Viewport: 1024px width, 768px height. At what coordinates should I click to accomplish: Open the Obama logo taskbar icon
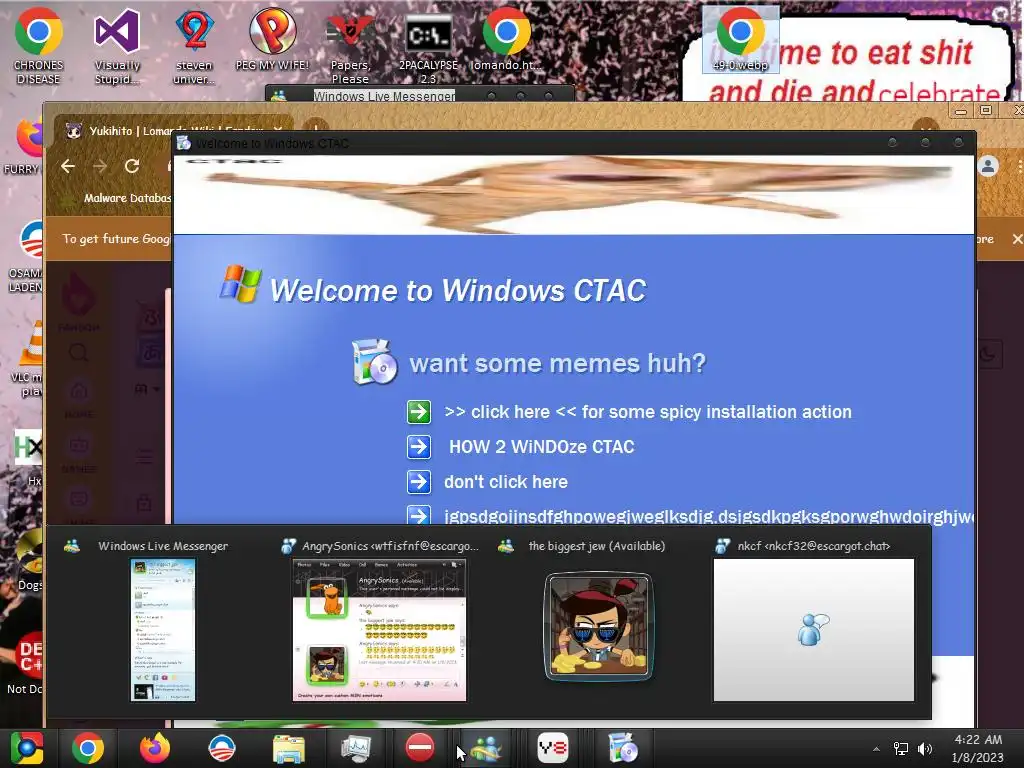coord(221,748)
